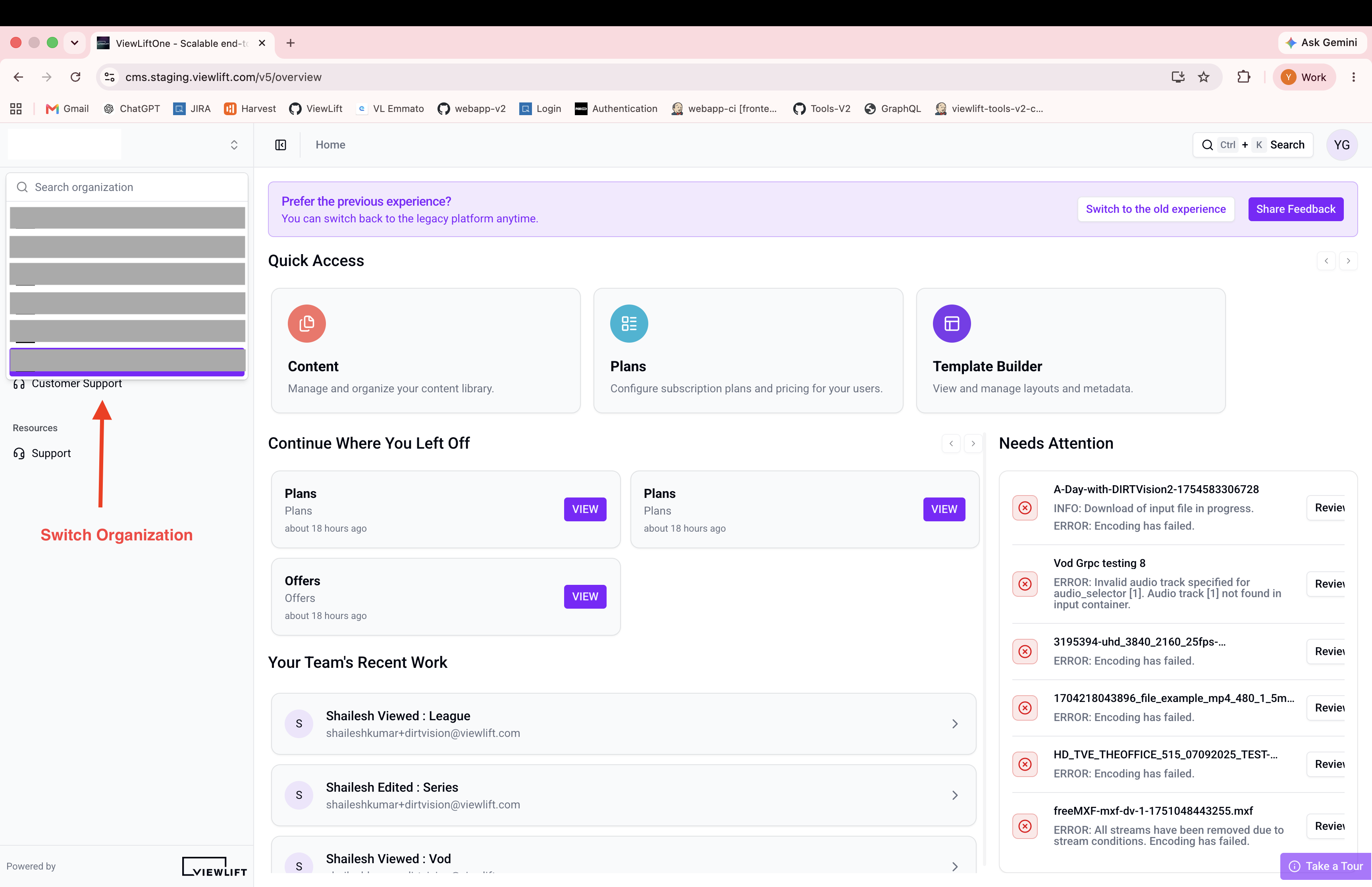Image resolution: width=1372 pixels, height=887 pixels.
Task: Click the error icon for Vod Grpc testing 8
Action: point(1025,584)
